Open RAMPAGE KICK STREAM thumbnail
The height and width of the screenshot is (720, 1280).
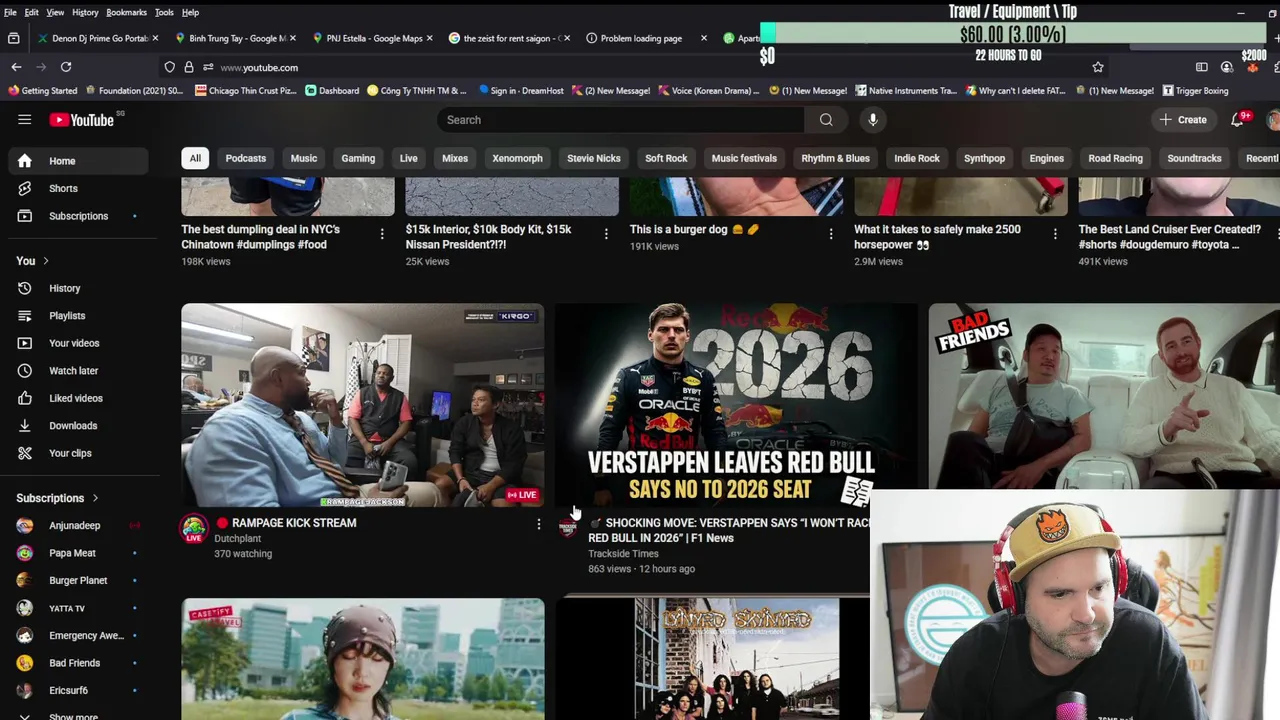[x=363, y=405]
